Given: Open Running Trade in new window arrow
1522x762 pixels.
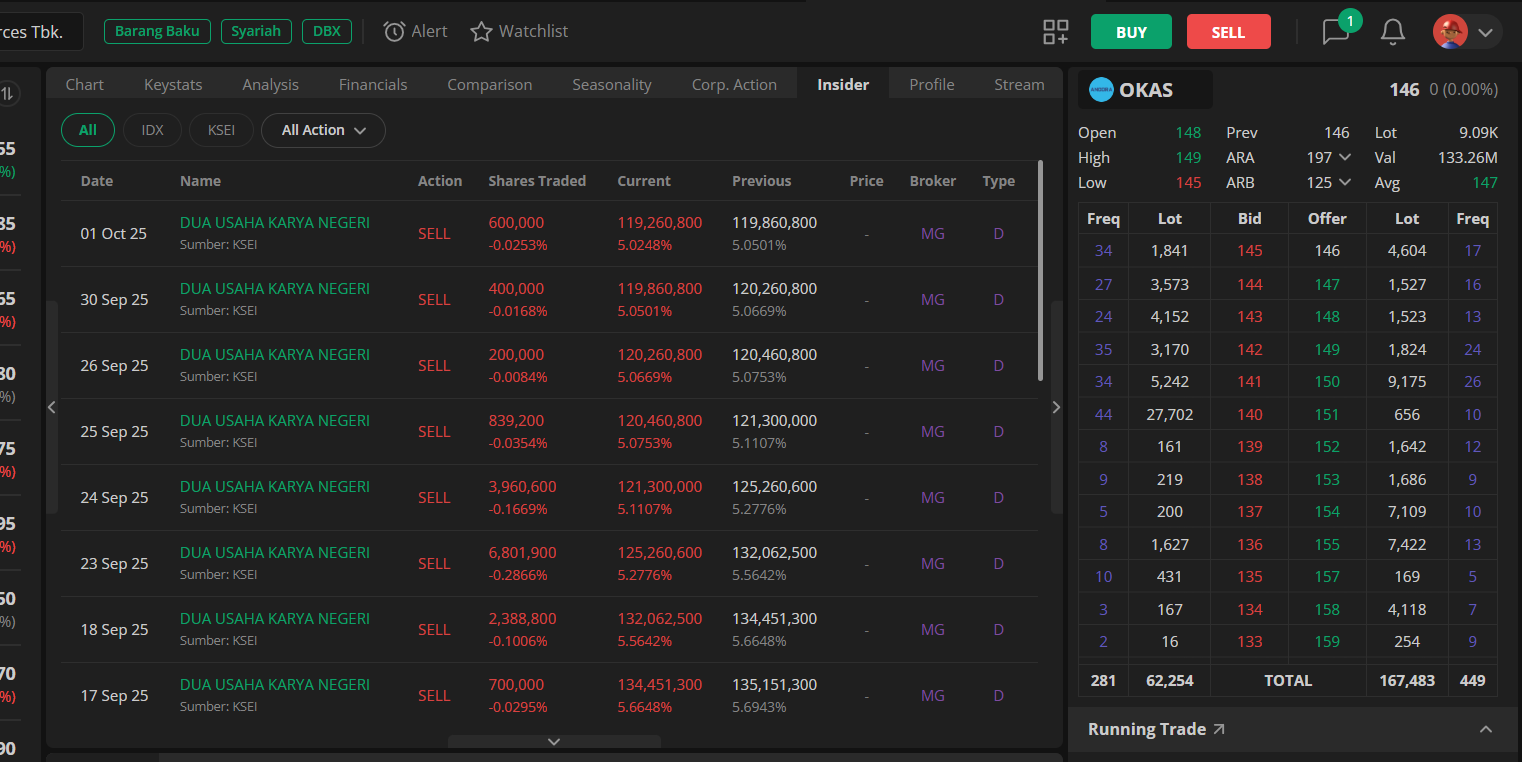Looking at the screenshot, I should coord(1219,730).
